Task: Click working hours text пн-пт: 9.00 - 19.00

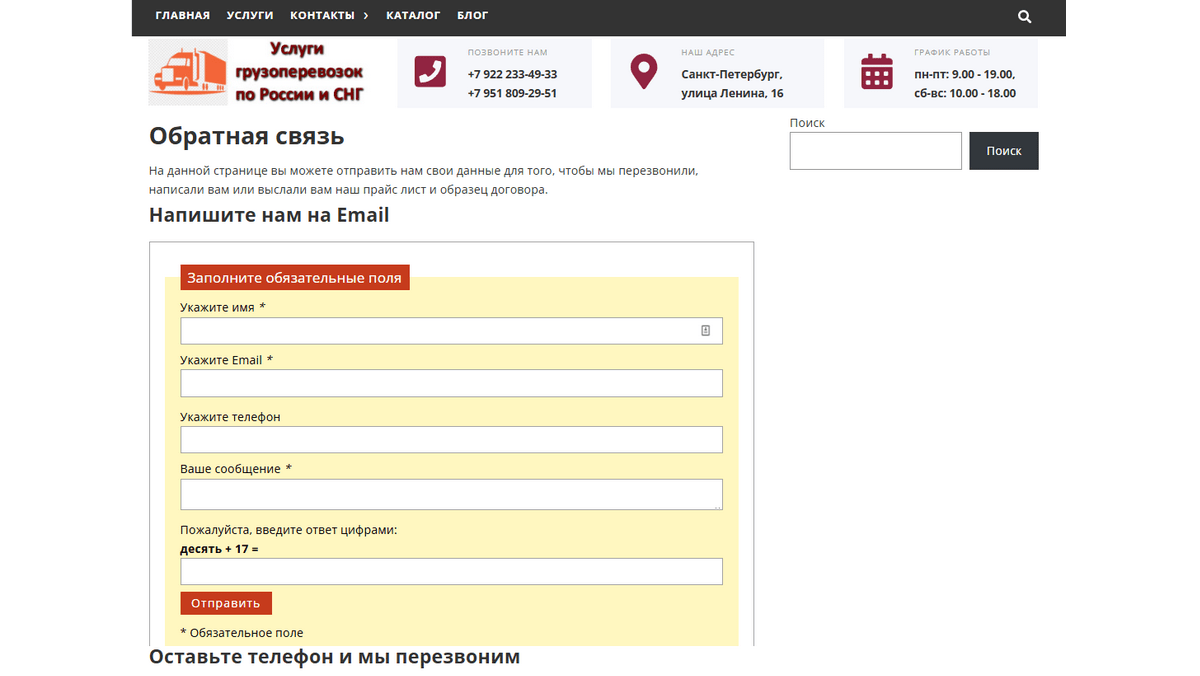Action: pyautogui.click(x=964, y=75)
